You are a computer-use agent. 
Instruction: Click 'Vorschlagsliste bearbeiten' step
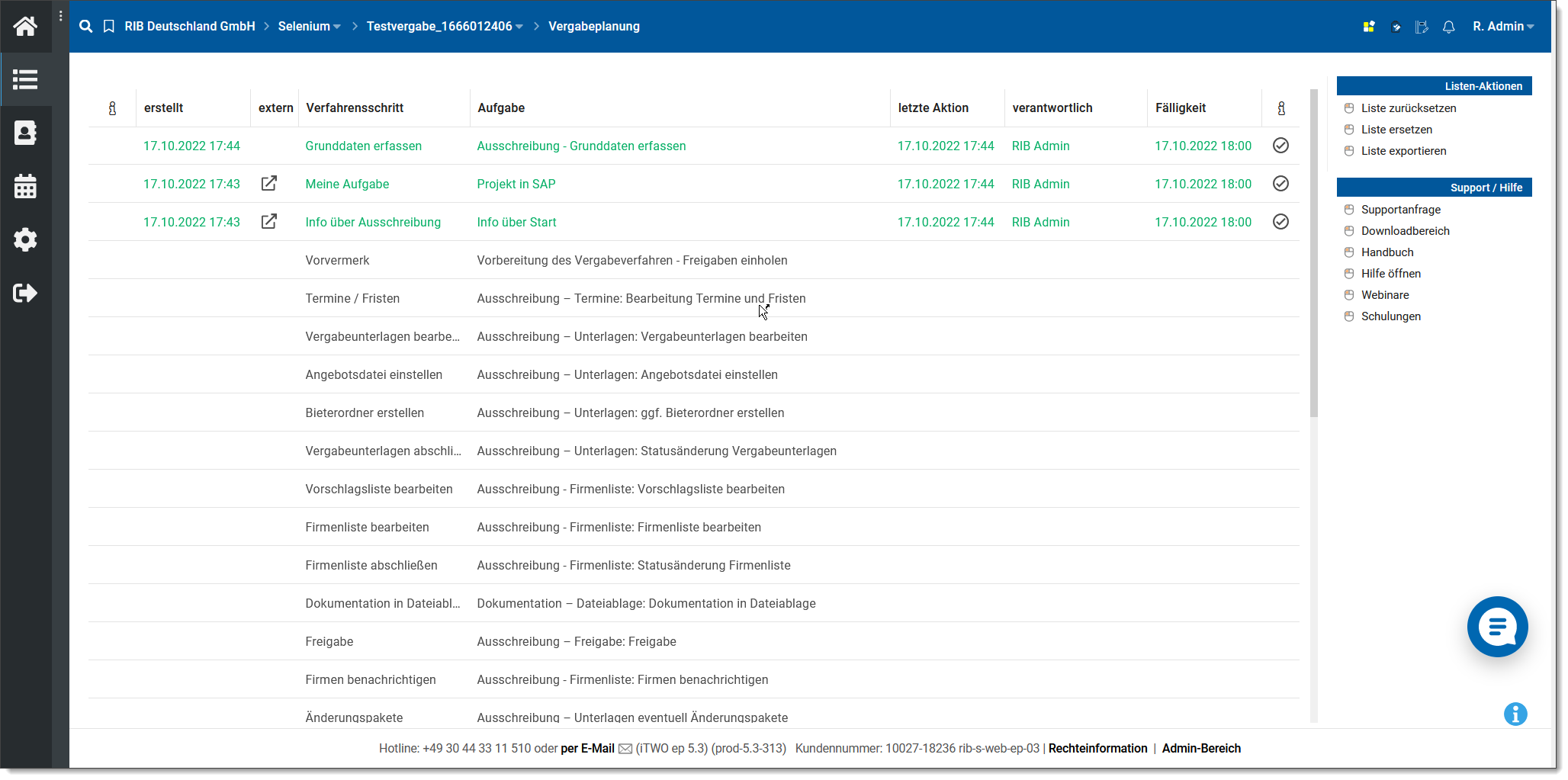click(379, 489)
